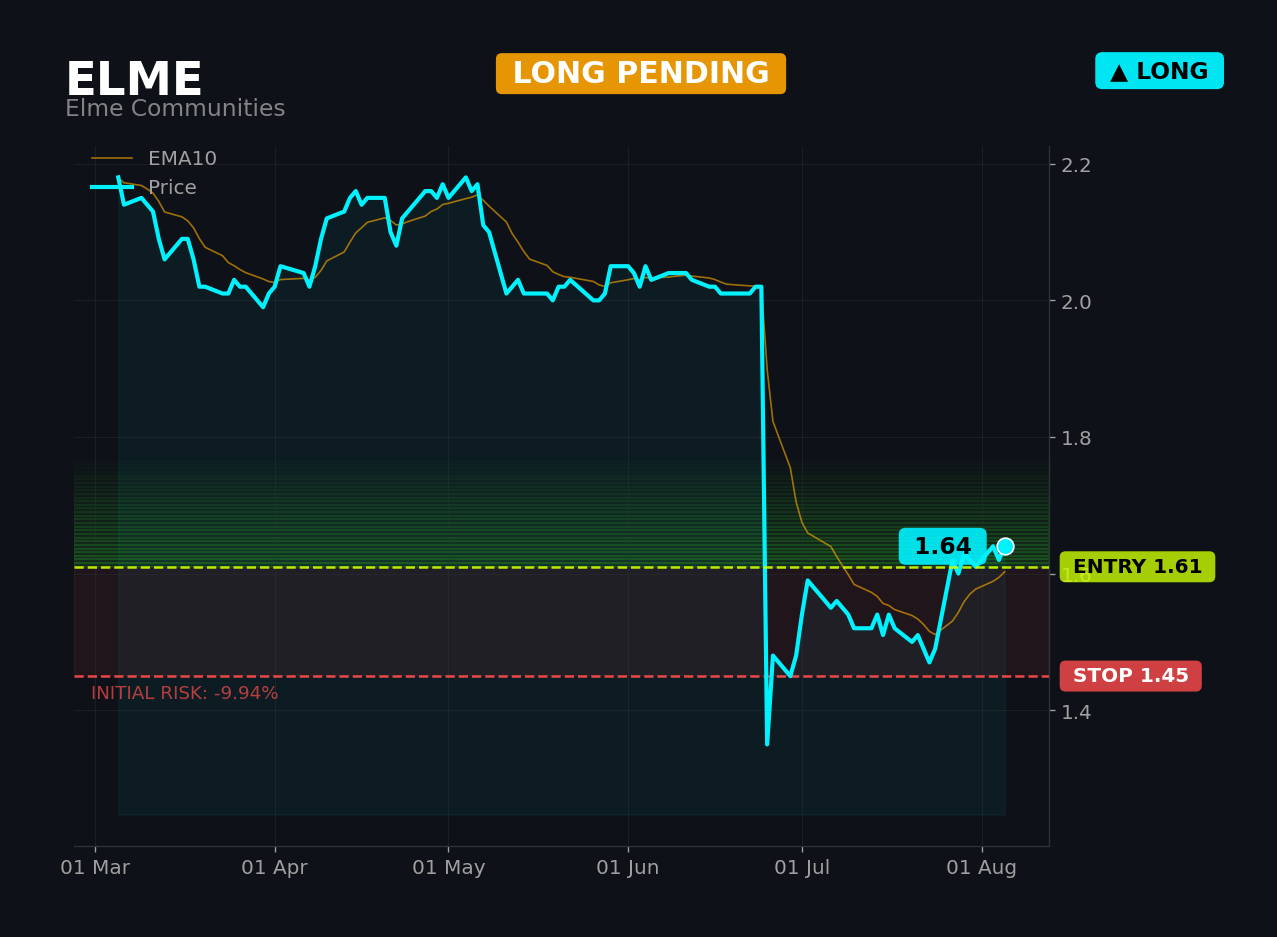The width and height of the screenshot is (1277, 937).
Task: Click the current price marker dot
Action: point(1005,546)
